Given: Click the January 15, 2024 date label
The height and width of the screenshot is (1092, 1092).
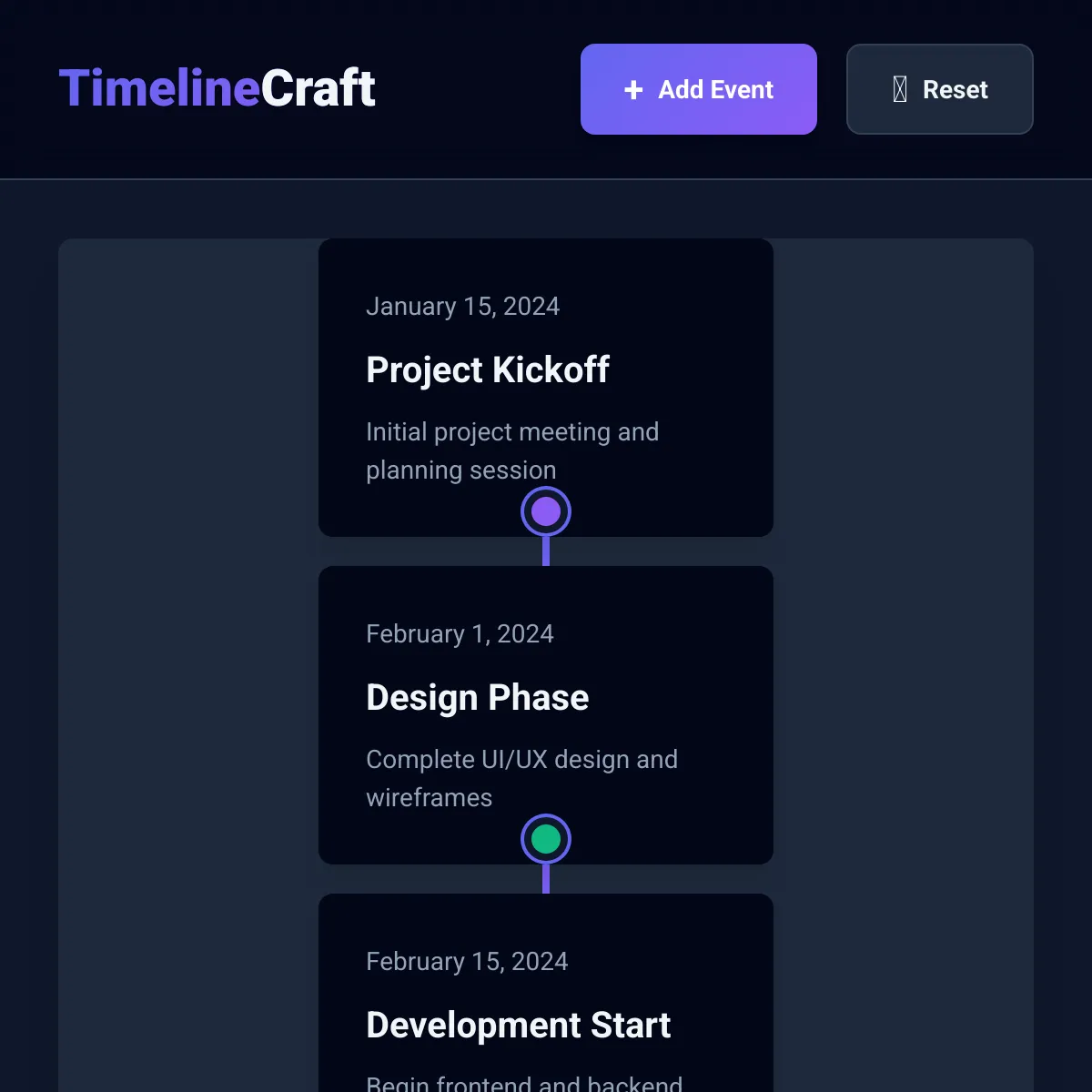Looking at the screenshot, I should (x=462, y=307).
